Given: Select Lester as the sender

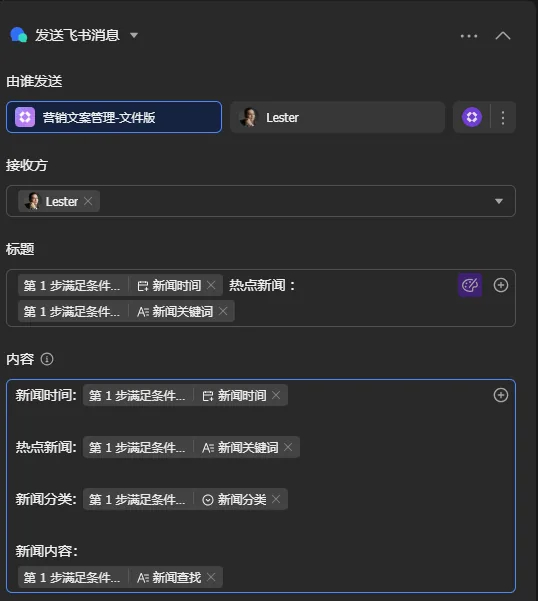Looking at the screenshot, I should (x=337, y=117).
